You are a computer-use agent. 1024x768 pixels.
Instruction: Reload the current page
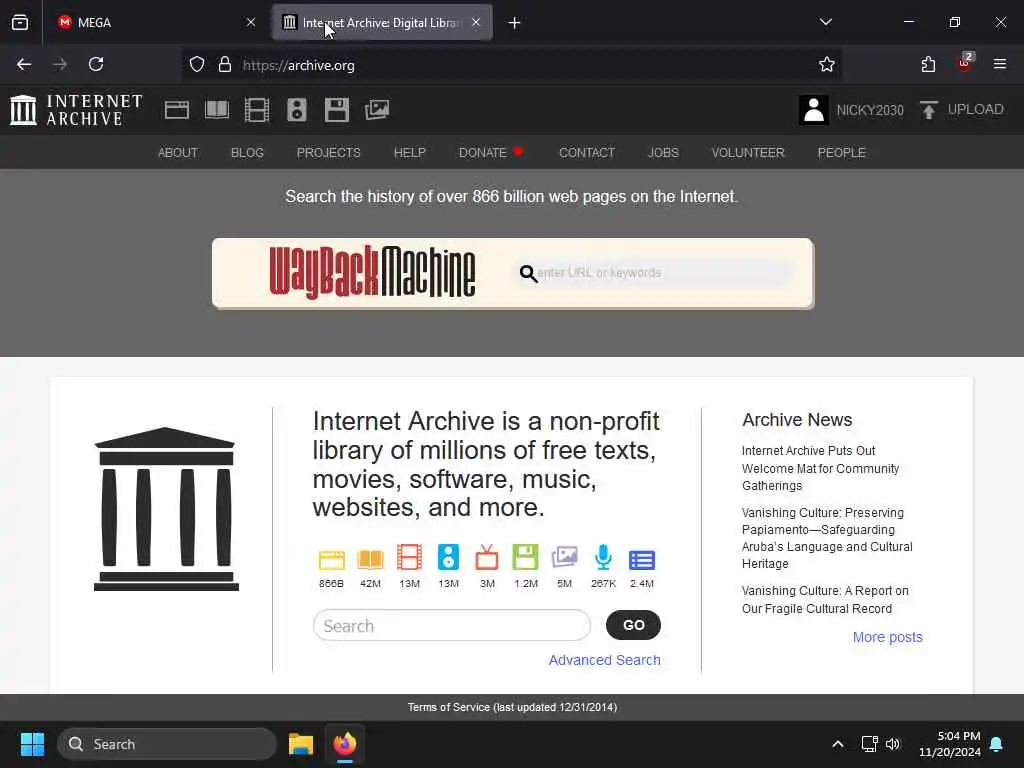96,64
